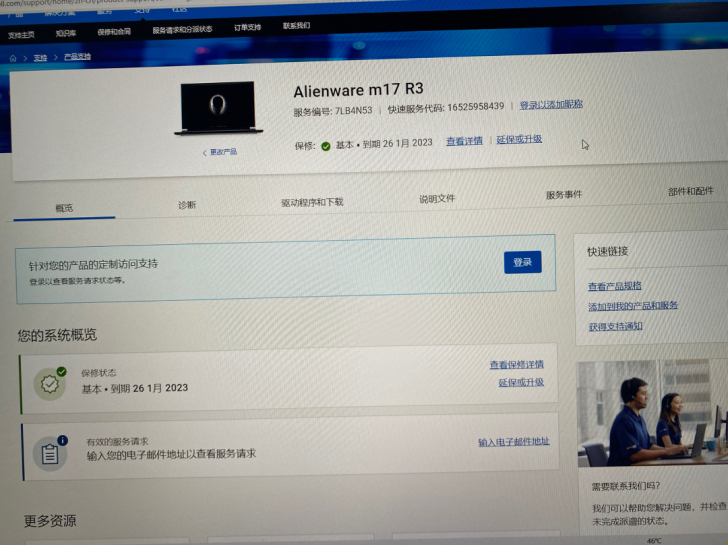The image size is (728, 545).
Task: Click the green warranty check icon
Action: coord(326,147)
